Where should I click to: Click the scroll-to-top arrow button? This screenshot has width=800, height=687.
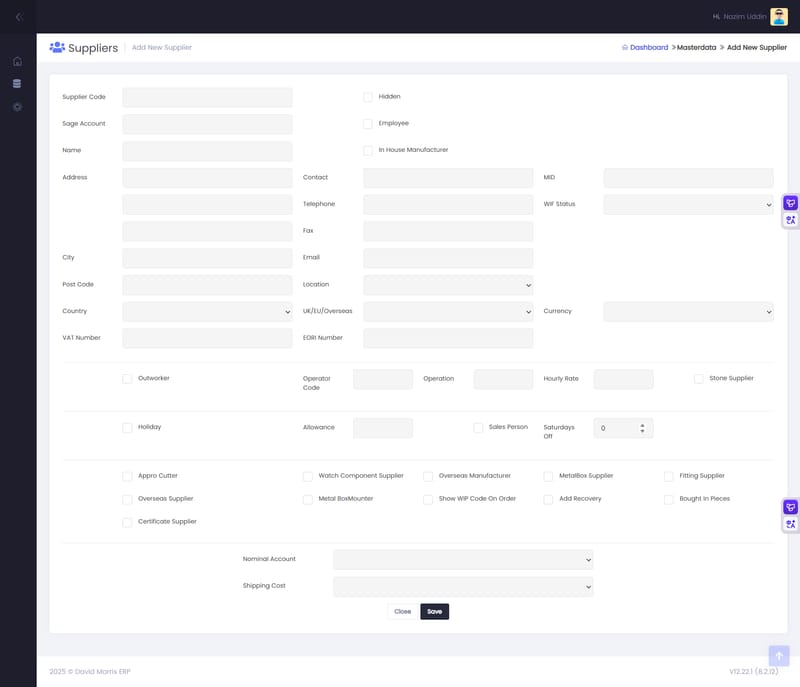click(779, 656)
